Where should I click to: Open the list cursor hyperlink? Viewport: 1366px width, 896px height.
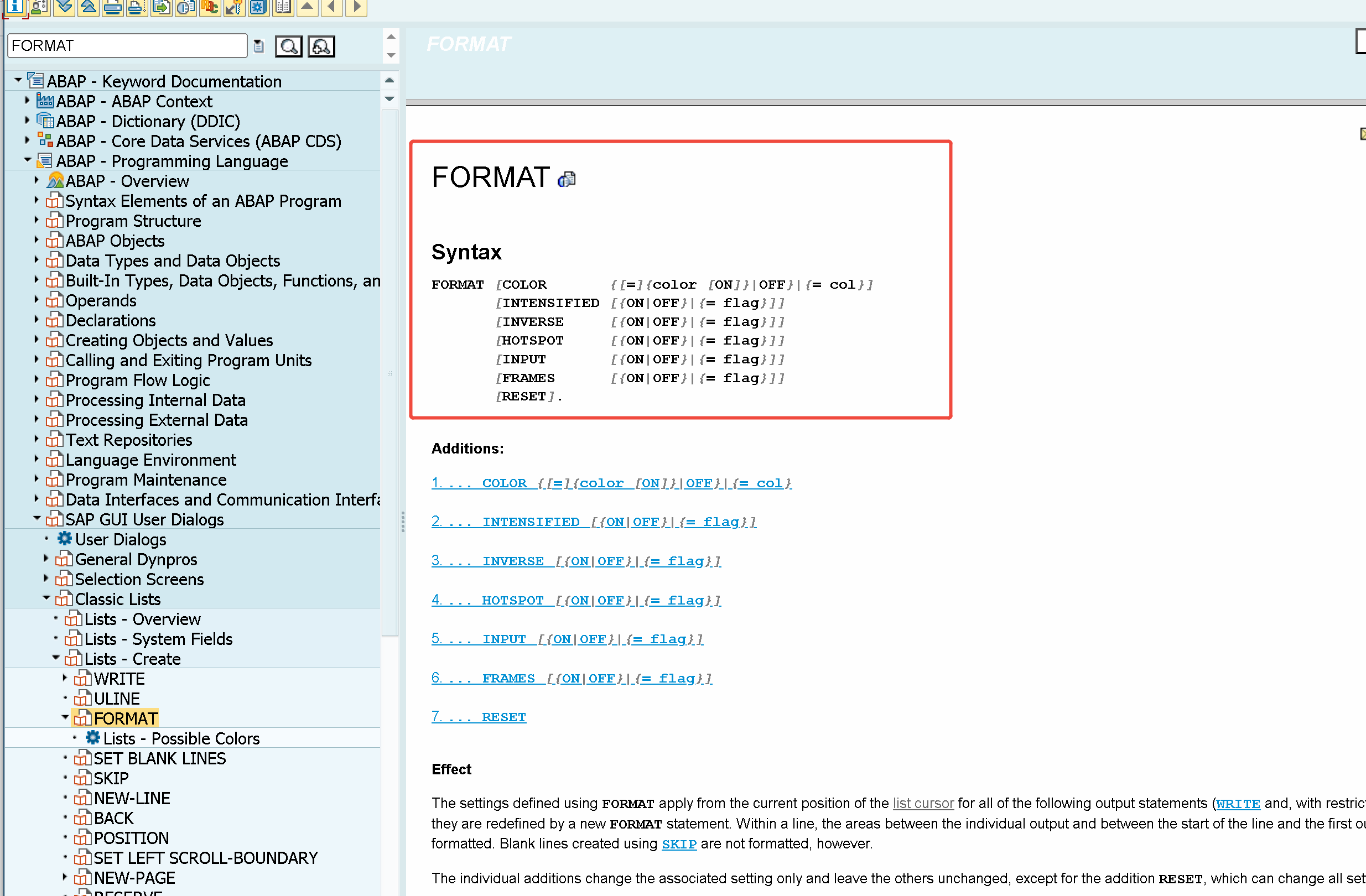922,803
